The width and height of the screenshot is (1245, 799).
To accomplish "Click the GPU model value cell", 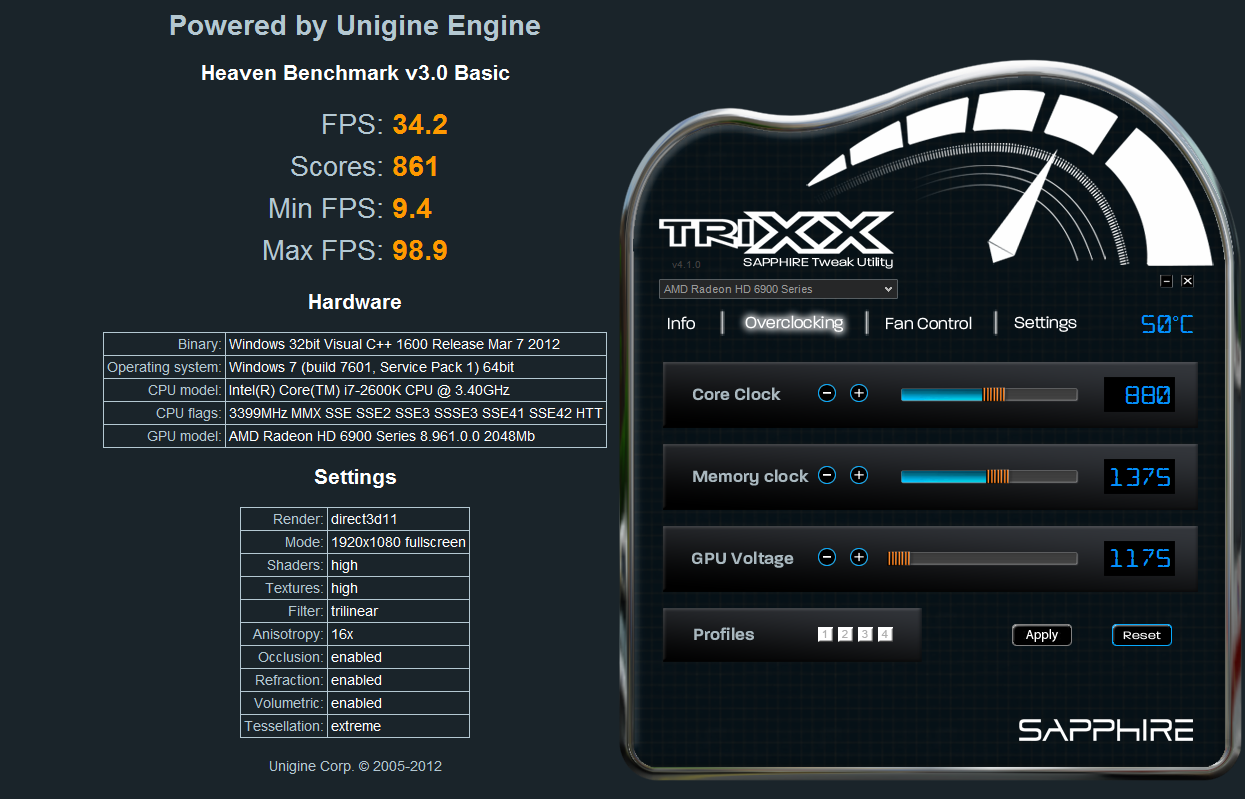I will (x=416, y=436).
